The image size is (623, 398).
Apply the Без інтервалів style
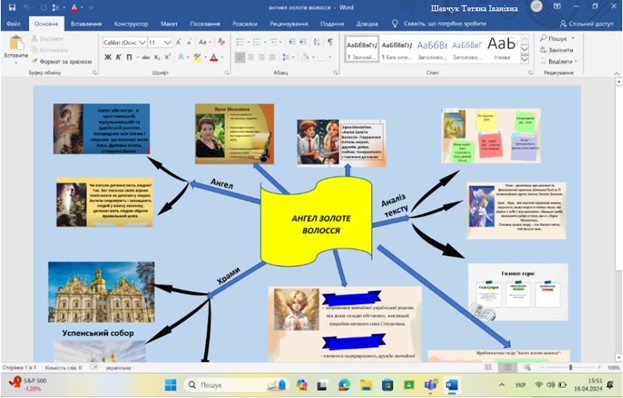[x=397, y=49]
